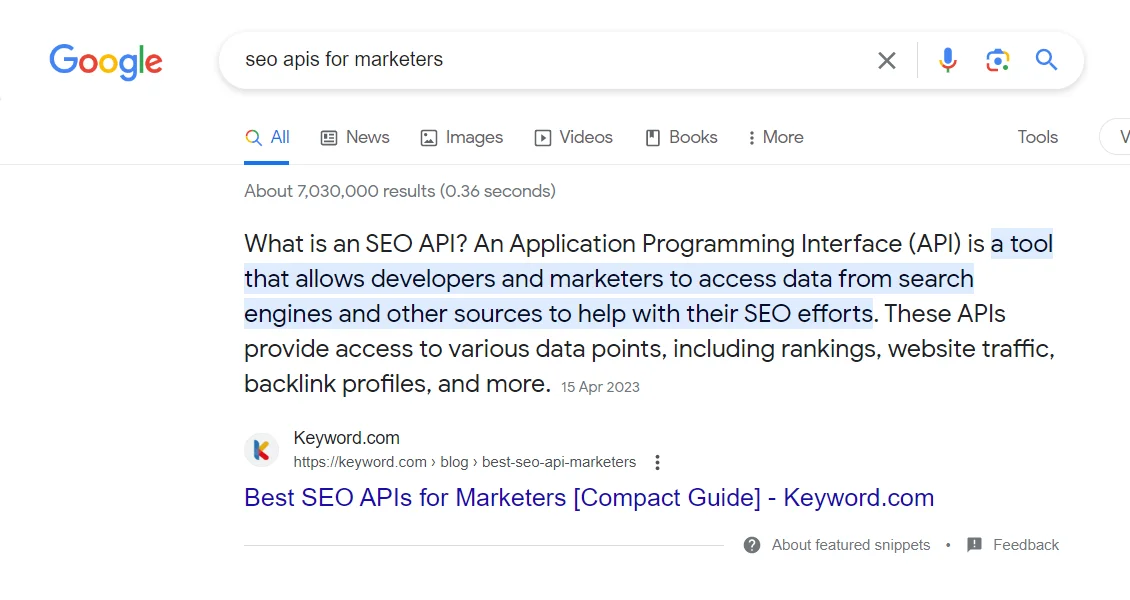Clear the search box using the X icon

(x=886, y=60)
